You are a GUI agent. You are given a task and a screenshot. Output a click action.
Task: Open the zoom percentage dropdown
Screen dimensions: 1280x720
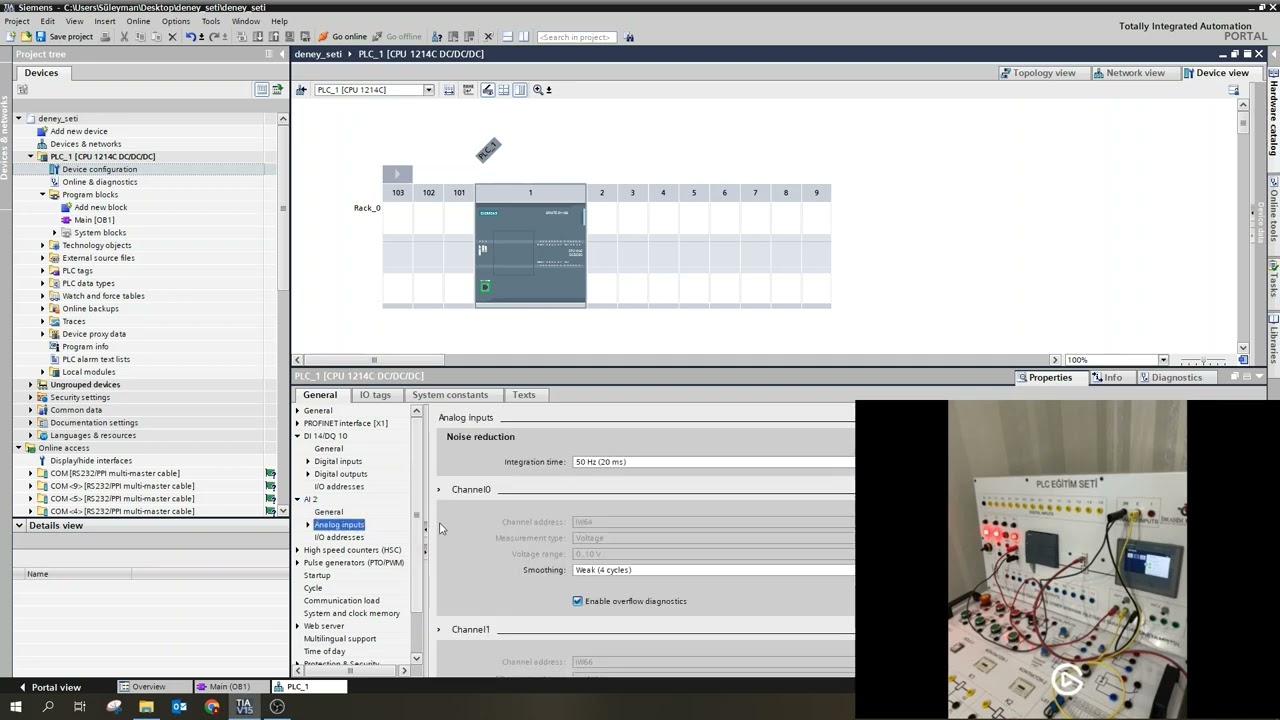pos(1163,360)
